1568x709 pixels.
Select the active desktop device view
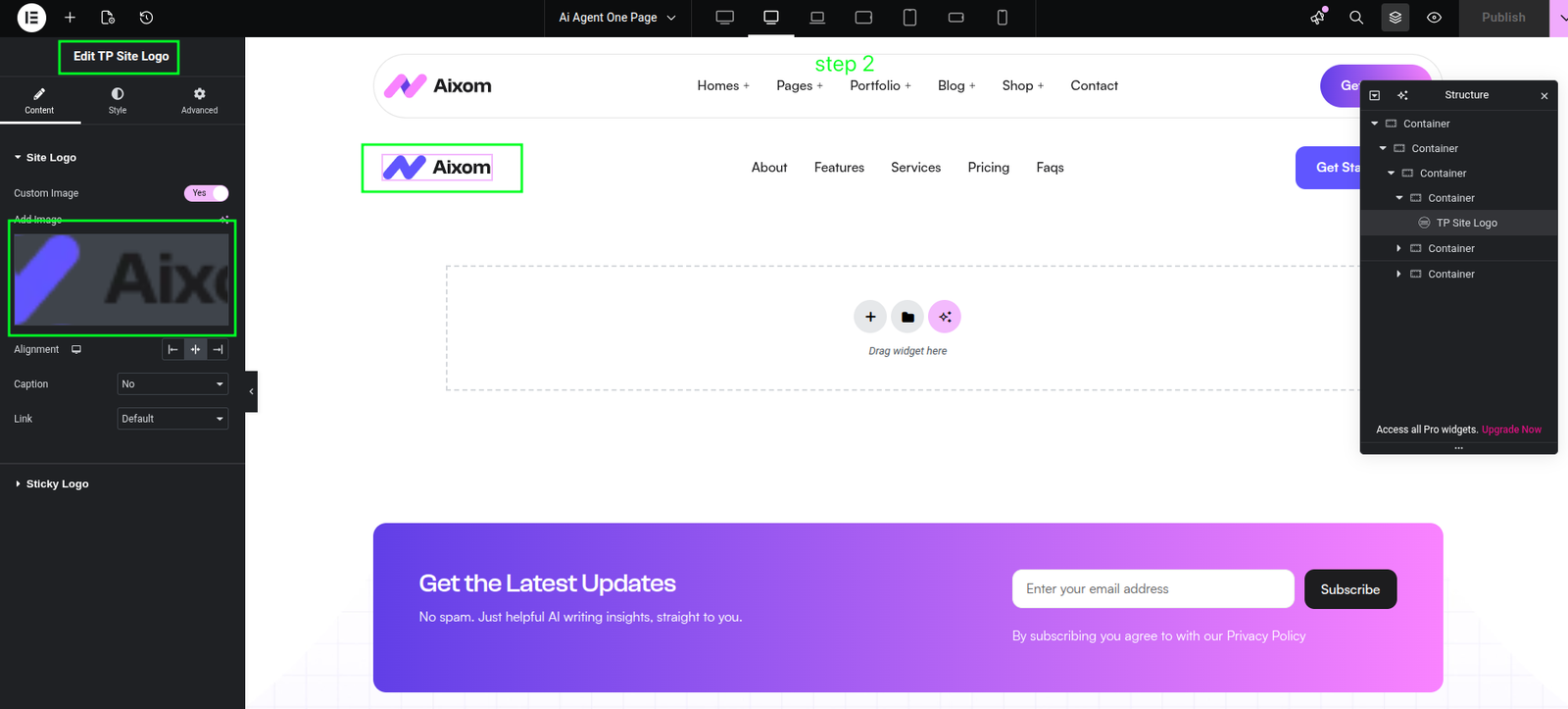pos(771,18)
